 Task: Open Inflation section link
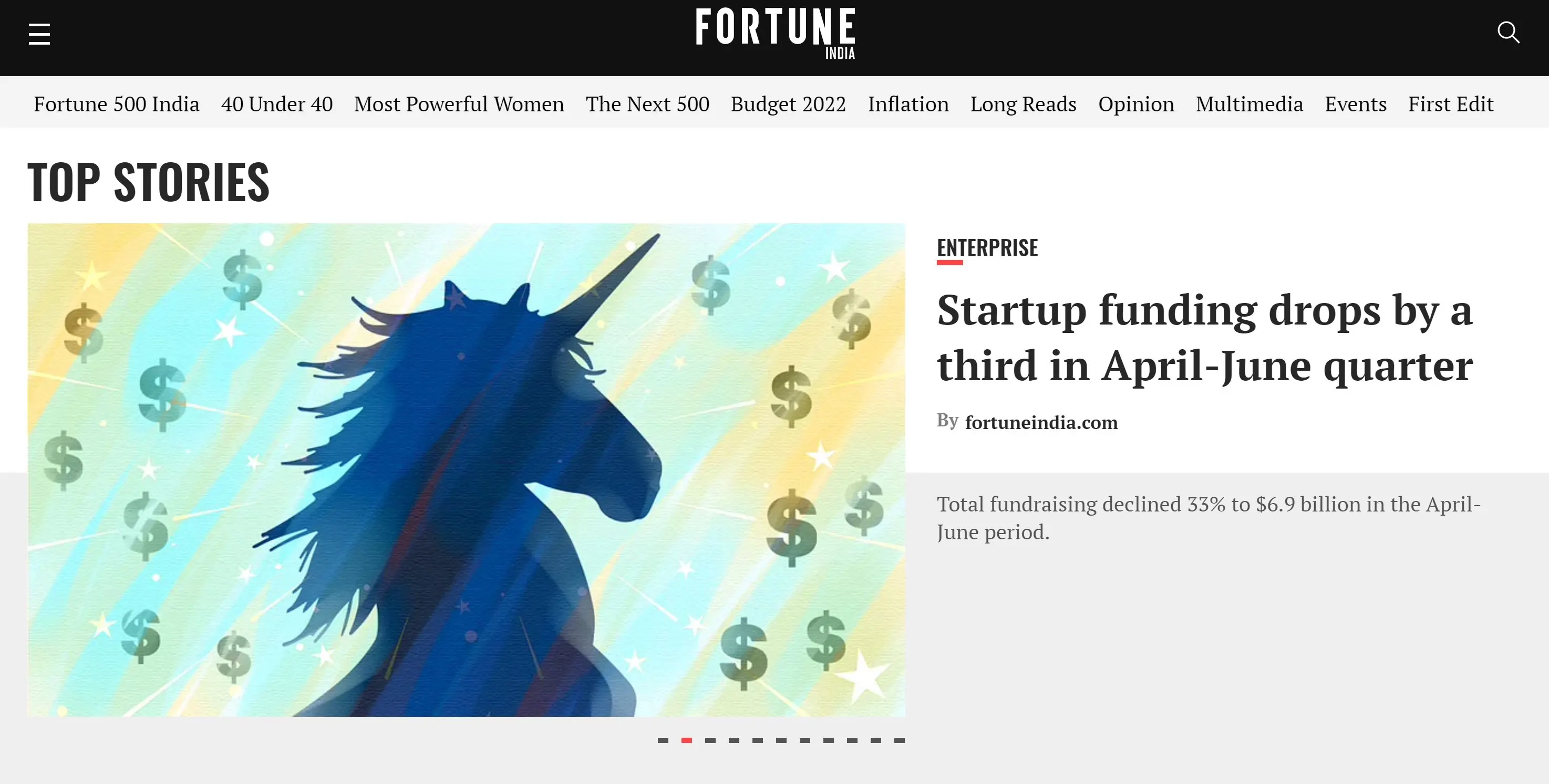pos(908,103)
